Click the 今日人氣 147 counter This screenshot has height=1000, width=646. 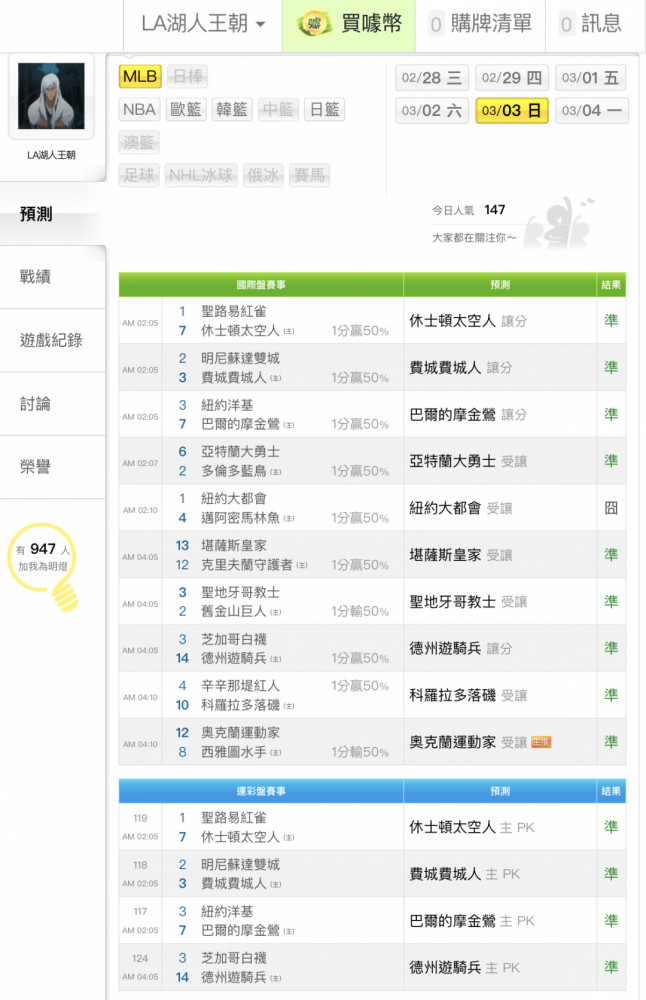(469, 210)
